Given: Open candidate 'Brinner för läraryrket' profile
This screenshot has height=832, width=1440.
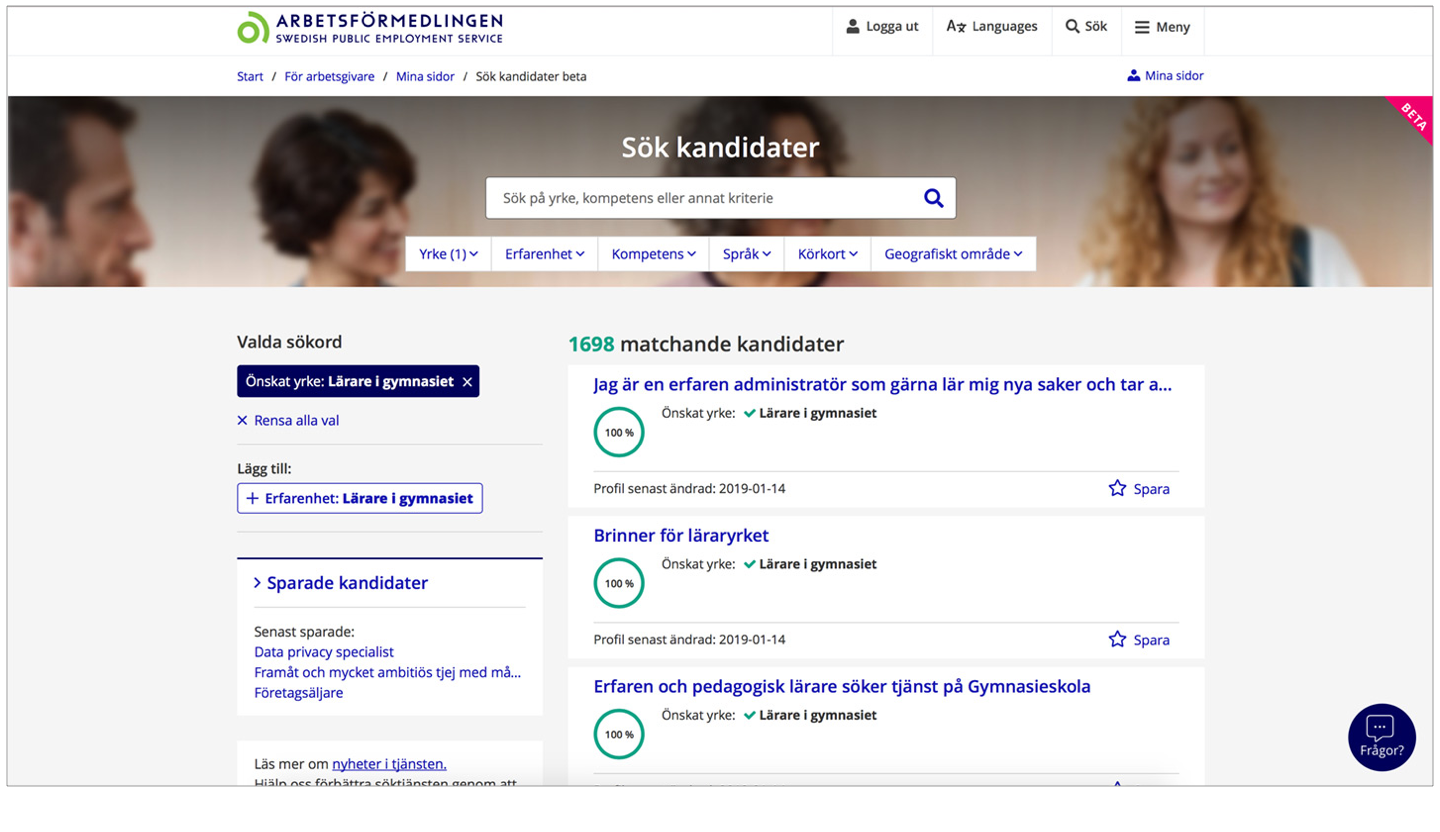Looking at the screenshot, I should pos(681,536).
